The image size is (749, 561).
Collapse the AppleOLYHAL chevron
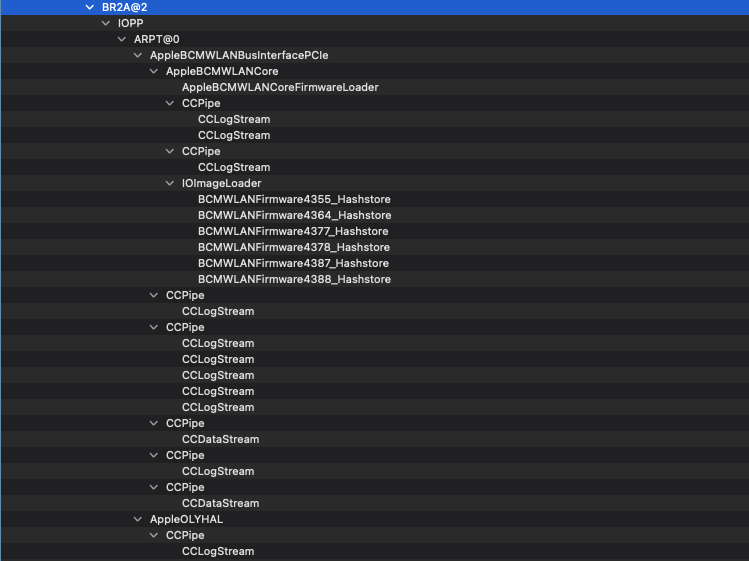tap(138, 519)
